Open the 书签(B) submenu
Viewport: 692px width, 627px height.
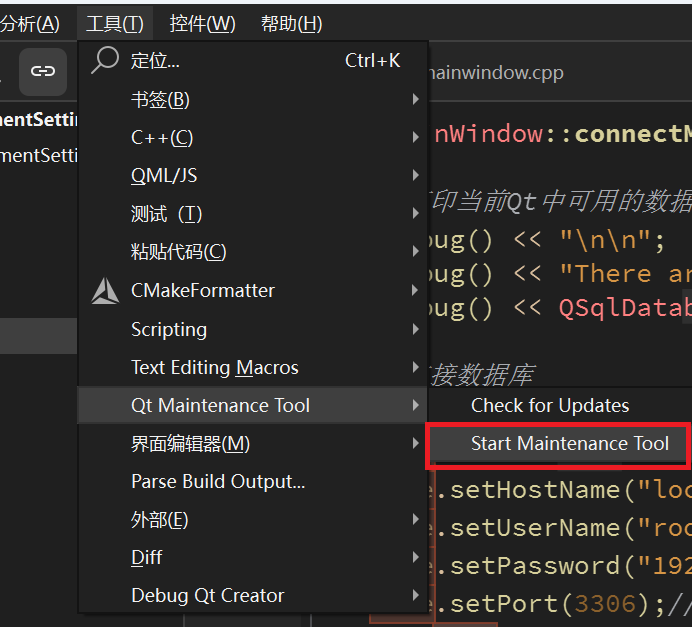click(x=252, y=99)
